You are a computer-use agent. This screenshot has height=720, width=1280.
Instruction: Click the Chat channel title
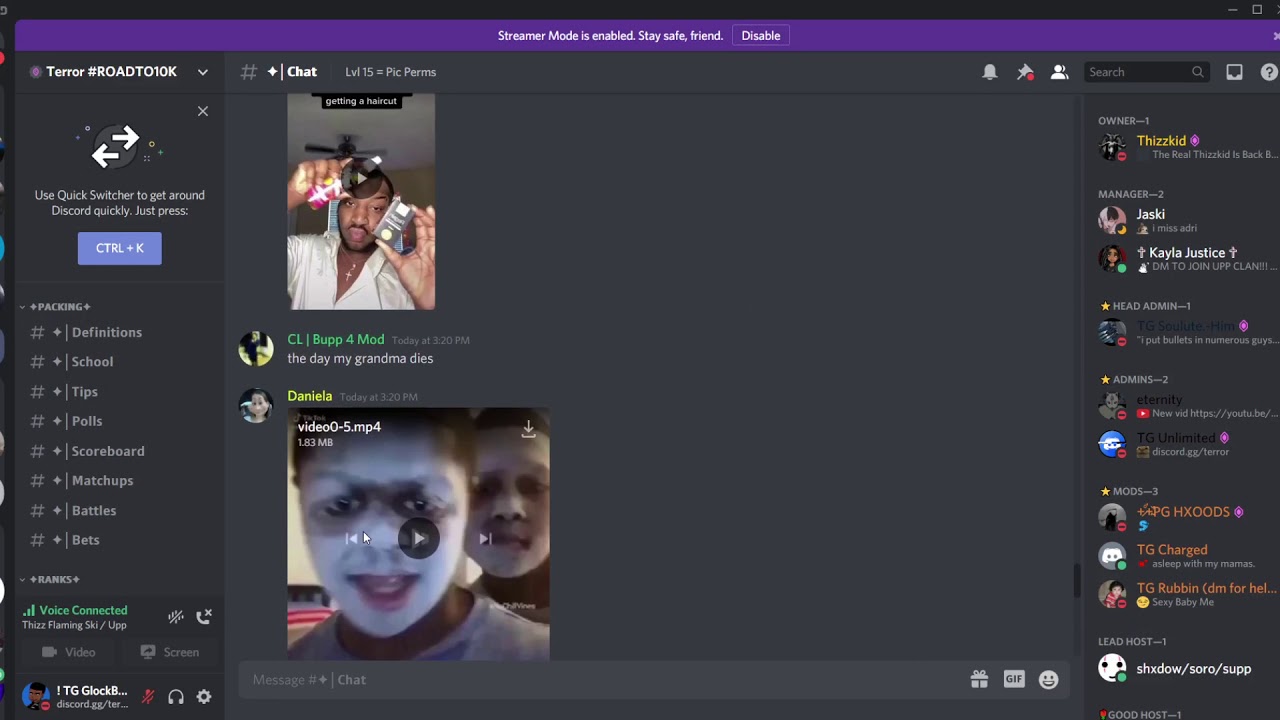click(x=301, y=72)
